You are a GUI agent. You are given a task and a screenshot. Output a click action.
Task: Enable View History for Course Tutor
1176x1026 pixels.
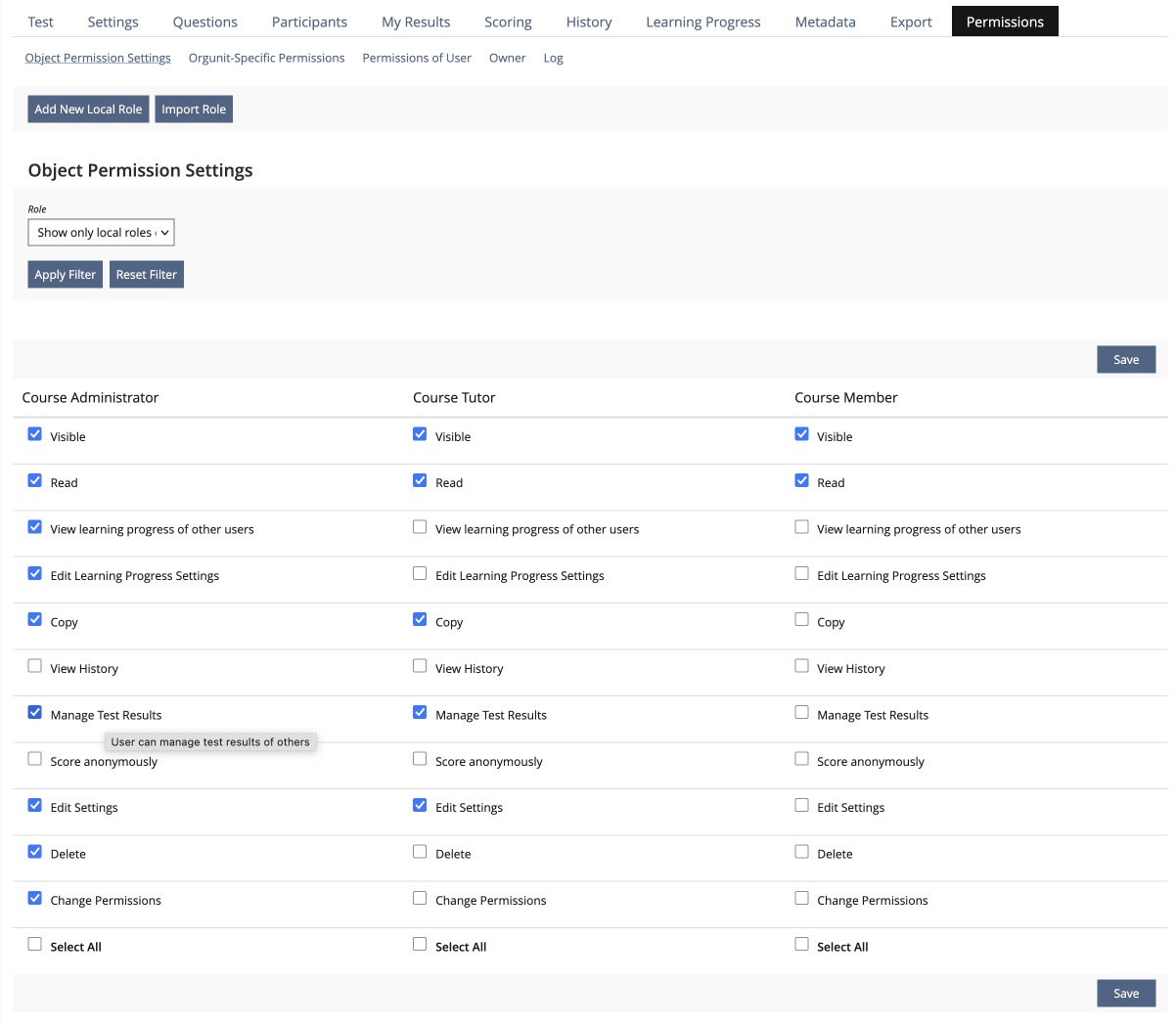click(x=420, y=666)
